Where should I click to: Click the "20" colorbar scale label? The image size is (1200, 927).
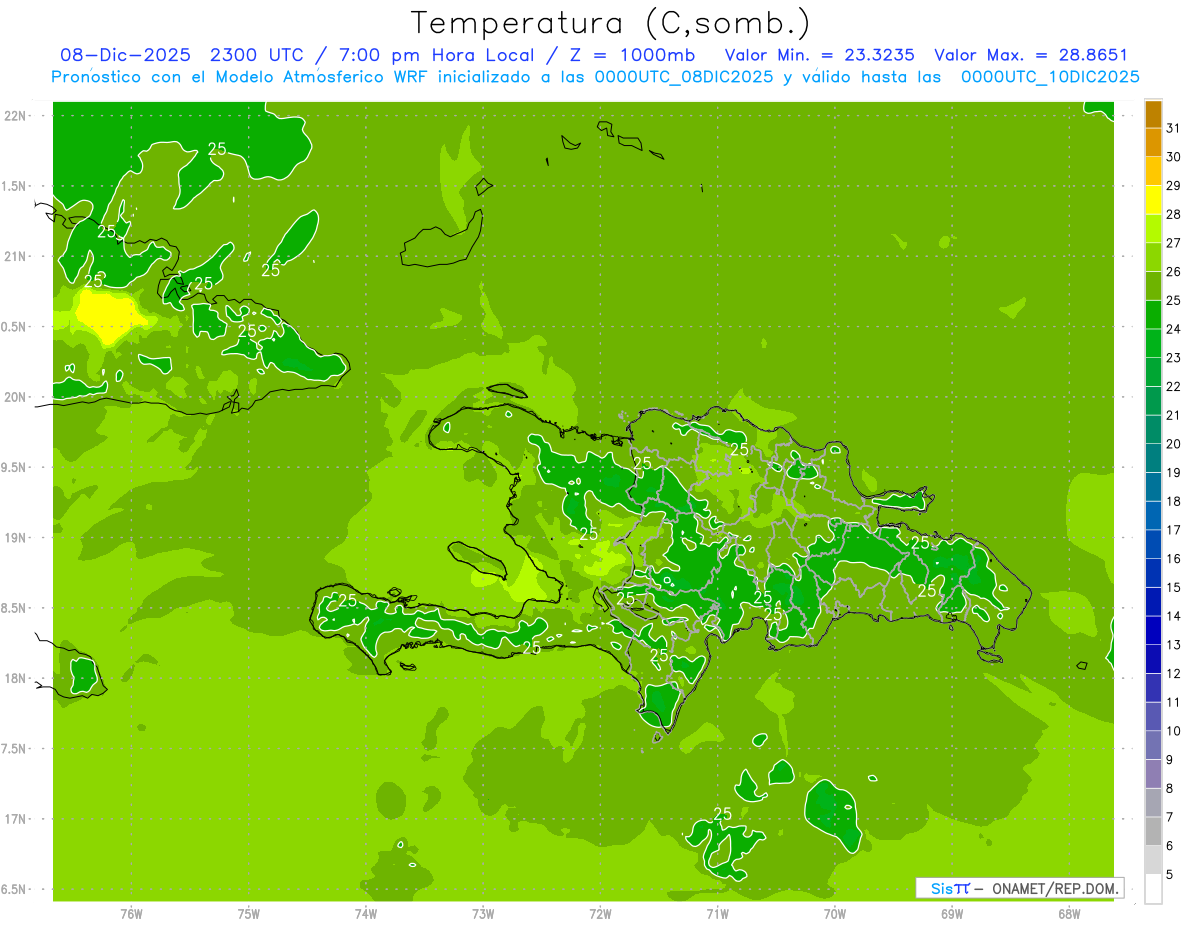1173,444
